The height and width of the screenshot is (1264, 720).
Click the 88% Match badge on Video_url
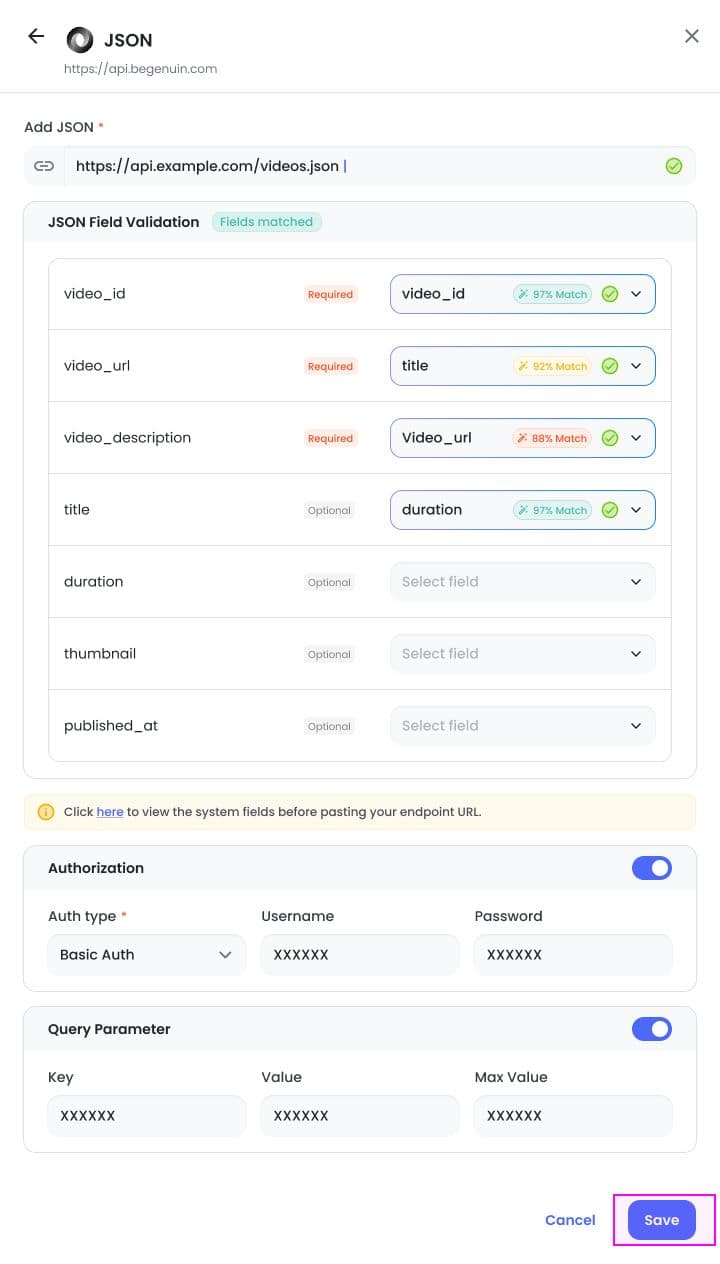coord(552,438)
